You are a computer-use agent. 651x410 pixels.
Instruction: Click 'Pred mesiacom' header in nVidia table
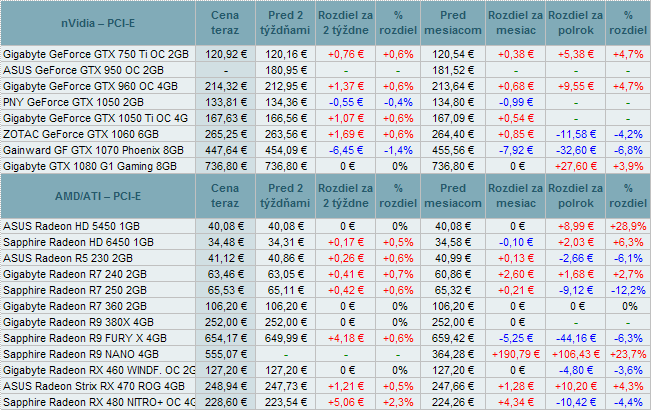click(x=453, y=23)
